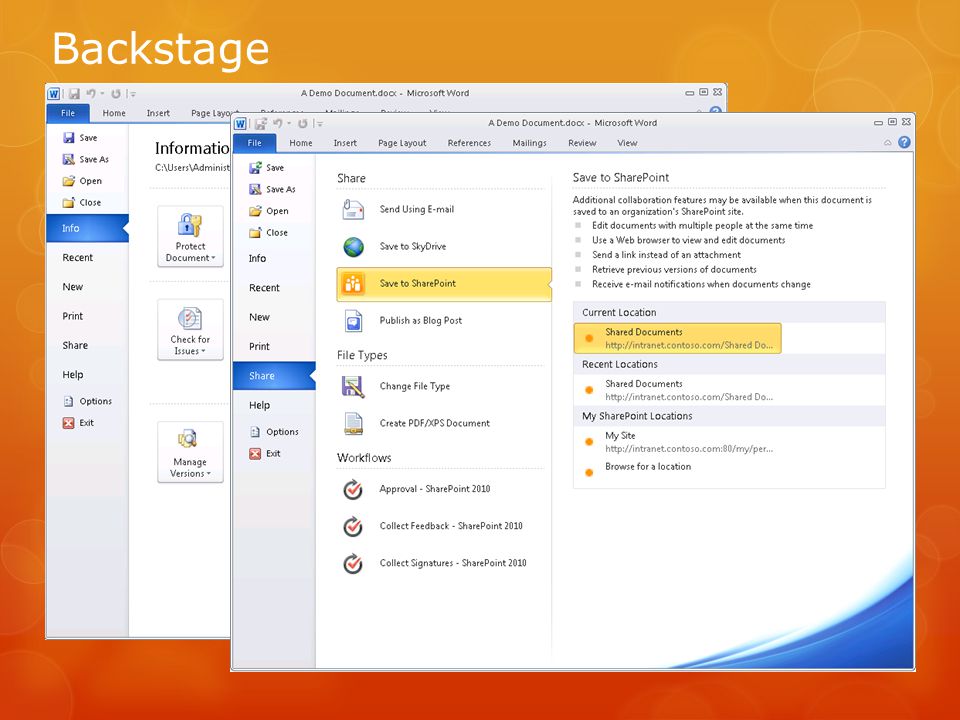The width and height of the screenshot is (960, 720).
Task: Switch to Home tab in the front window
Action: pos(301,143)
